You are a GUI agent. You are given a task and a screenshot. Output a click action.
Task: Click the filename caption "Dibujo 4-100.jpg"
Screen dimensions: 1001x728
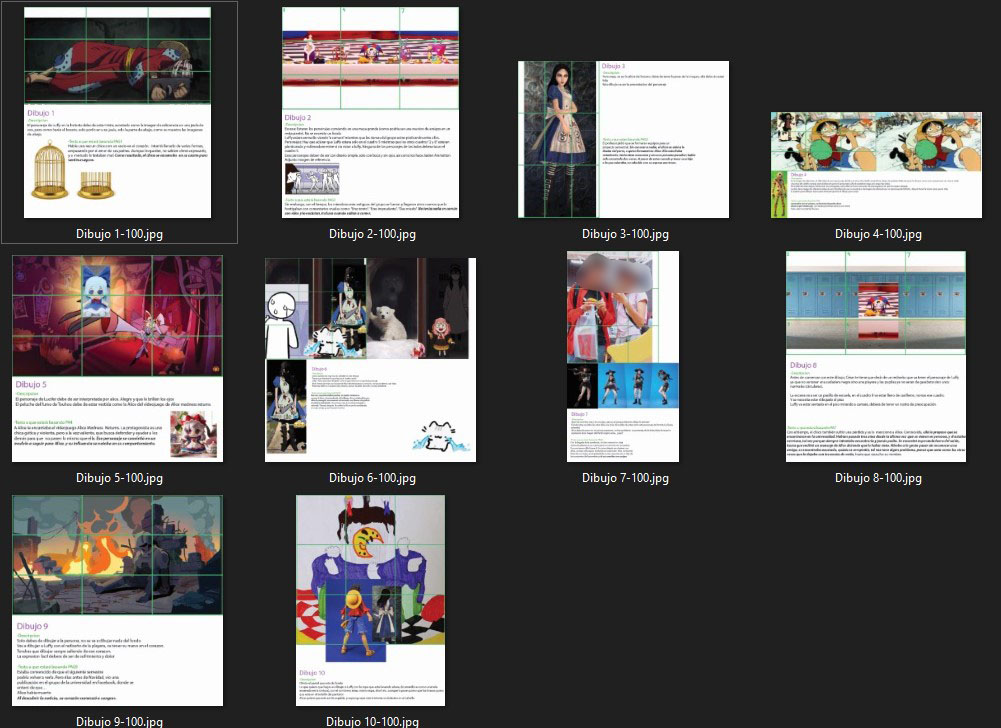click(878, 234)
